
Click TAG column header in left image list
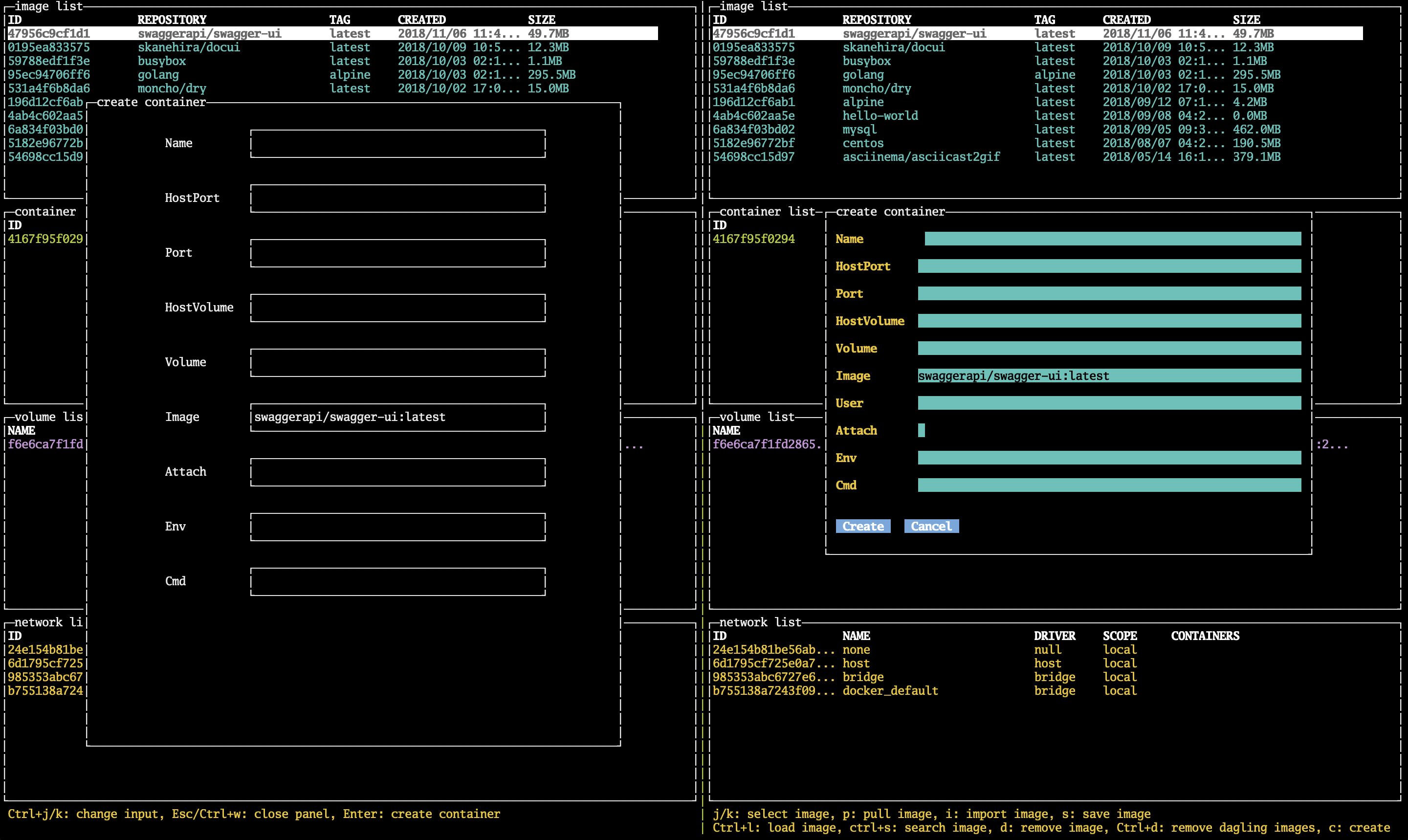(x=340, y=20)
